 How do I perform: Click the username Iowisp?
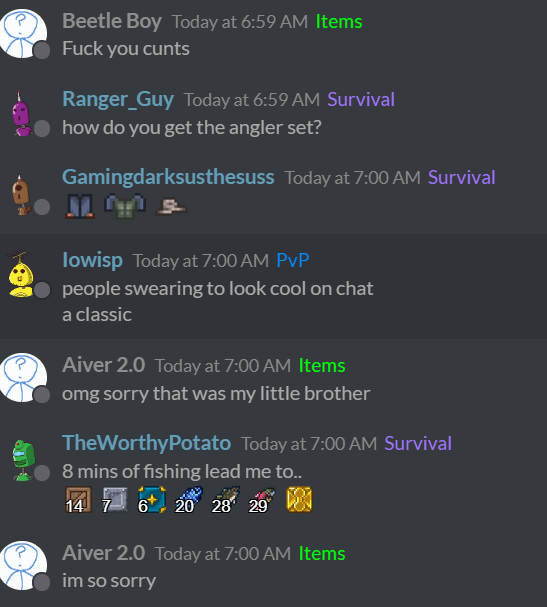pyautogui.click(x=93, y=260)
